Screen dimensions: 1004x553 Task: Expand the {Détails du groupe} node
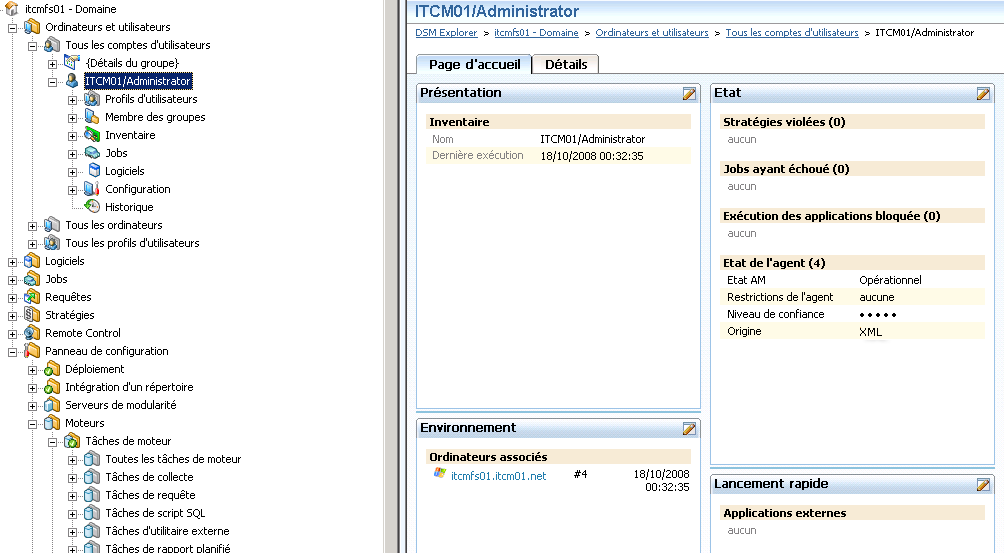click(x=53, y=64)
